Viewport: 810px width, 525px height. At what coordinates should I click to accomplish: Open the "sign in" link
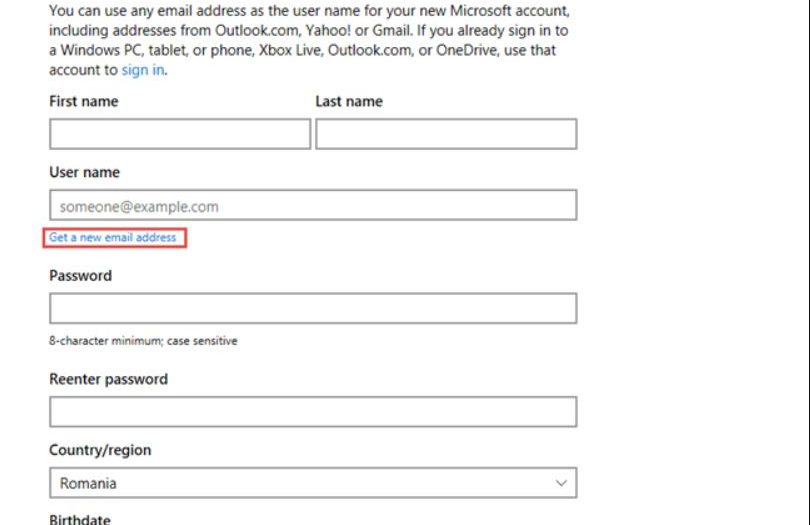click(x=143, y=70)
